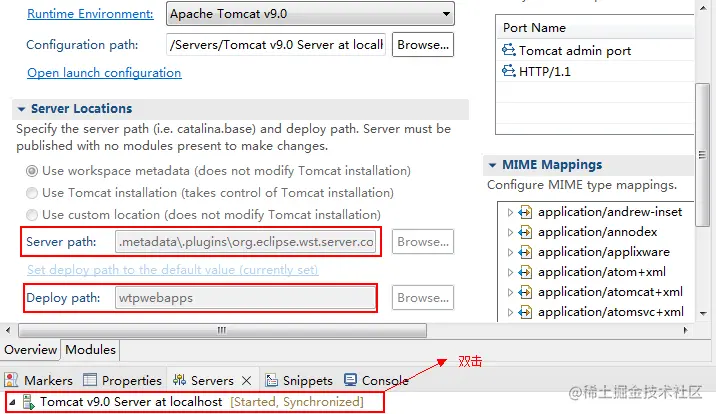This screenshot has width=716, height=414.
Task: Click the horizontal scrollbar right arrow
Action: point(685,330)
